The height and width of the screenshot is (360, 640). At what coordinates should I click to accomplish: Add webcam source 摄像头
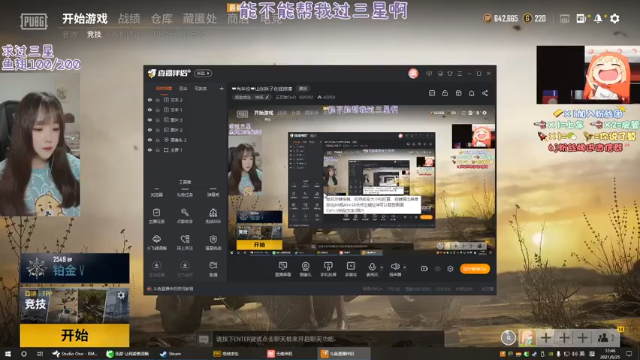(x=305, y=269)
